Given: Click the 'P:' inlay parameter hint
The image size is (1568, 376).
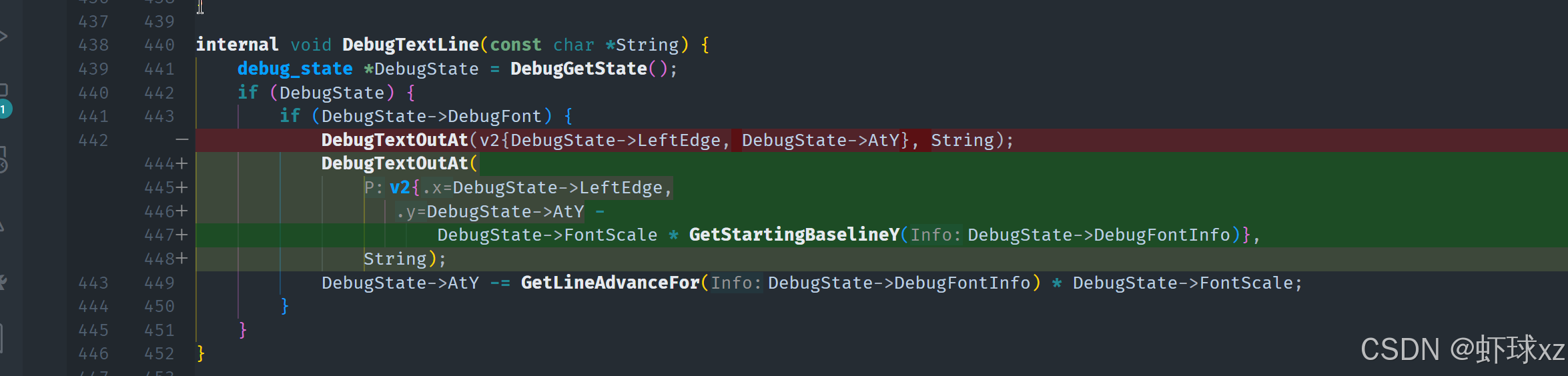Looking at the screenshot, I should (373, 188).
